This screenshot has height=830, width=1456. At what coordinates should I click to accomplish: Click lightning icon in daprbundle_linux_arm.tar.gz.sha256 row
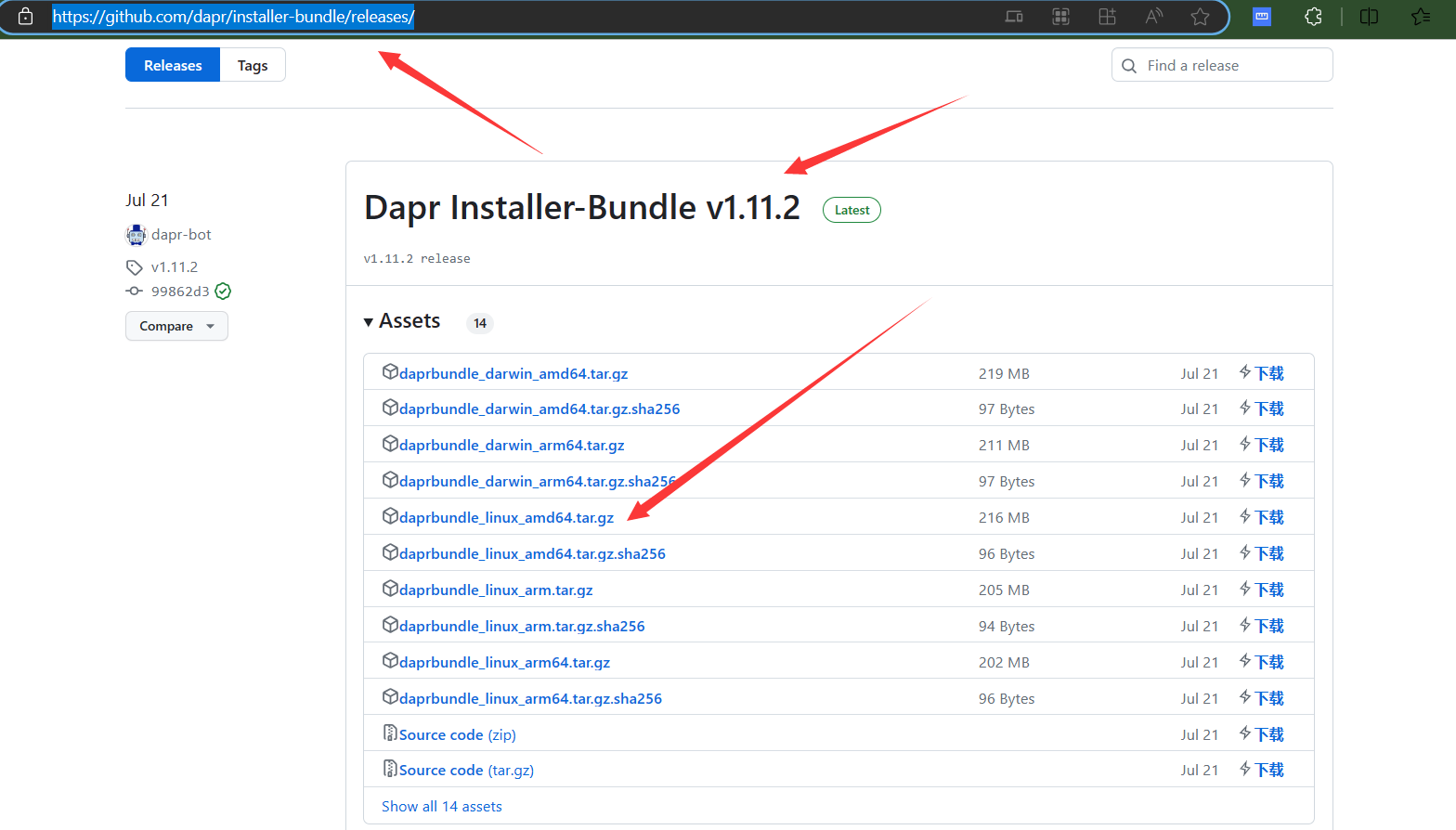pyautogui.click(x=1245, y=625)
